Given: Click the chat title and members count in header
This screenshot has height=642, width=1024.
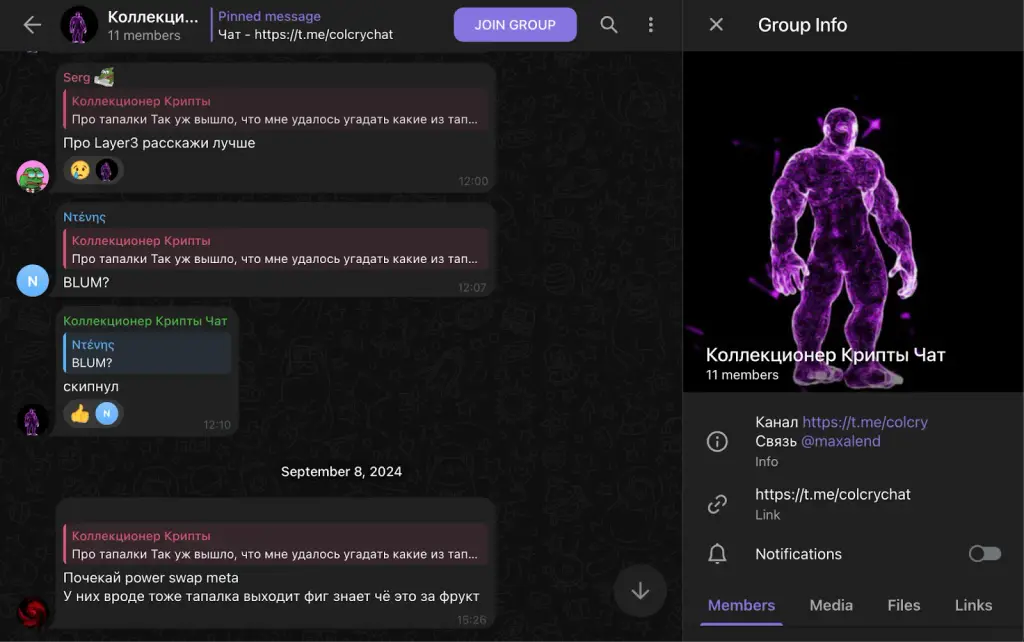Looking at the screenshot, I should pyautogui.click(x=153, y=25).
